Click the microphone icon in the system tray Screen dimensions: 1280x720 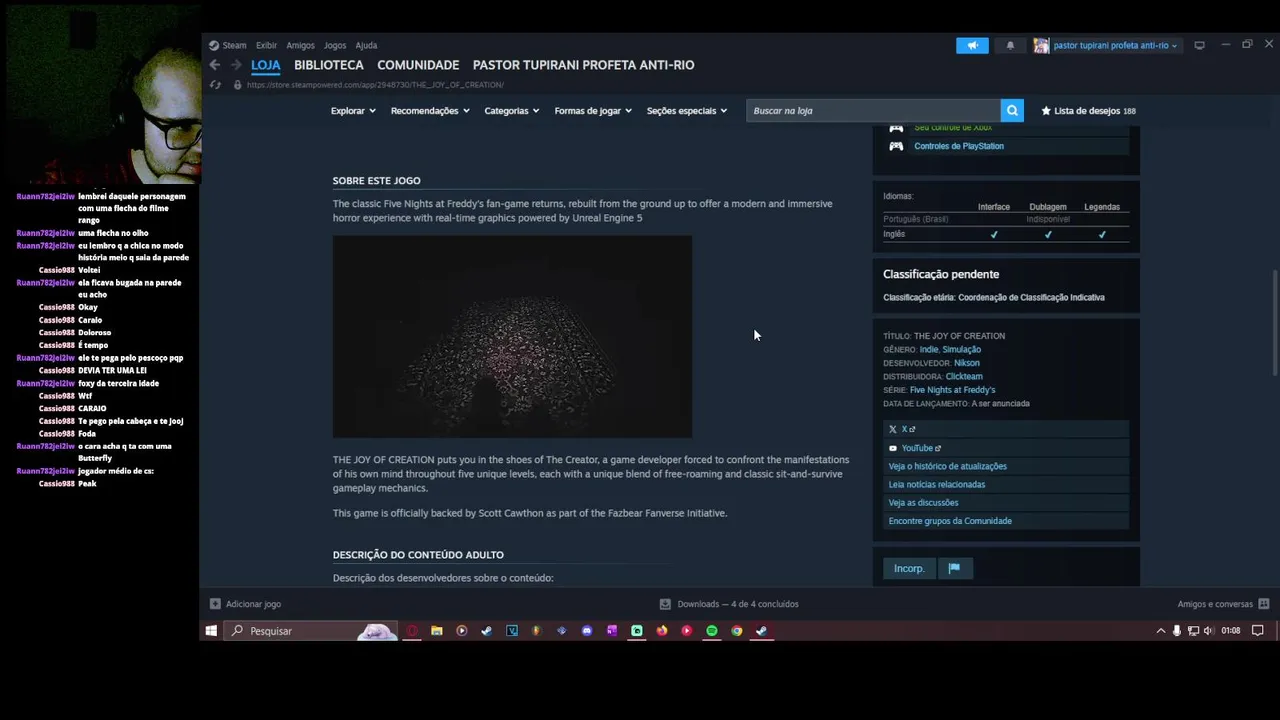tap(1177, 631)
